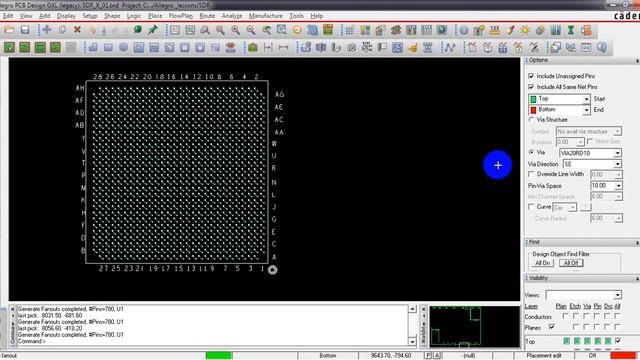This screenshot has height=360, width=640.
Task: Click the Etch column header link
Action: 575,306
